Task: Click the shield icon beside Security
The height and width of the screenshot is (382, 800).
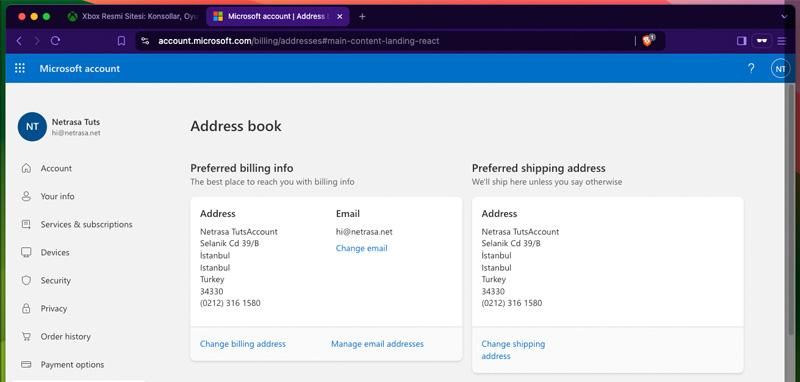Action: coord(26,281)
